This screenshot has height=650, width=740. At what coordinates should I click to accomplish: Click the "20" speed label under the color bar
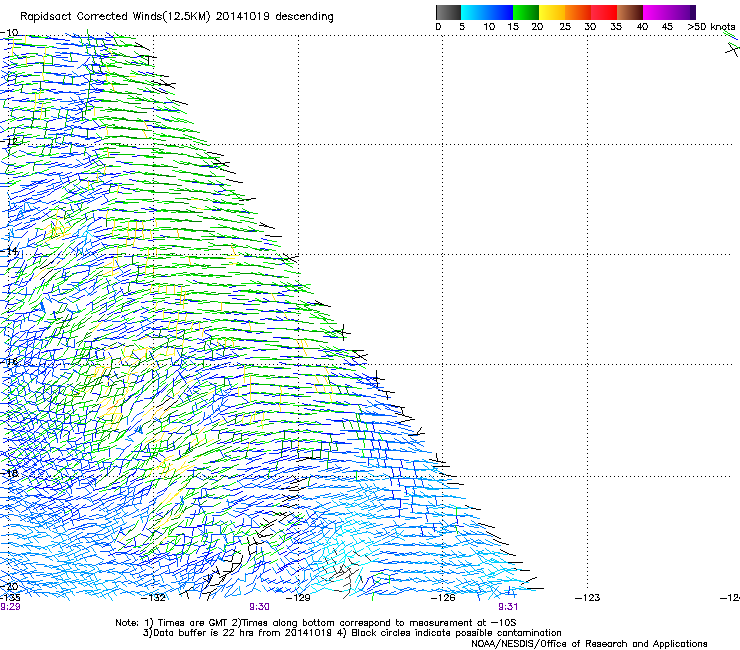(x=537, y=27)
